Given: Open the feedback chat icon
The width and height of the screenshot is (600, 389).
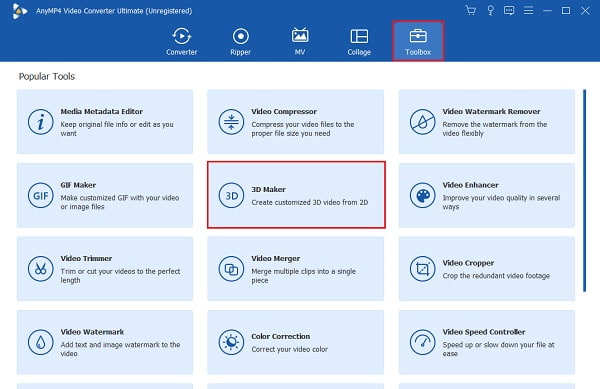Looking at the screenshot, I should [509, 11].
